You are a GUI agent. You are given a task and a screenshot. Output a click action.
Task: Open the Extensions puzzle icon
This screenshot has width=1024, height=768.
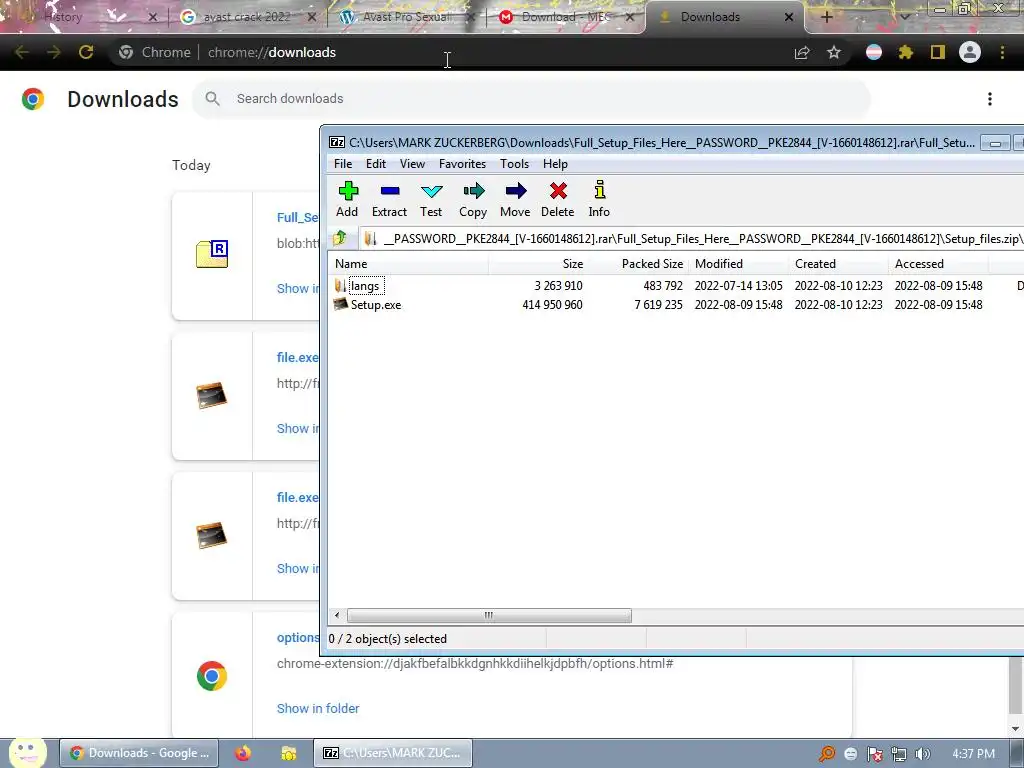[905, 53]
